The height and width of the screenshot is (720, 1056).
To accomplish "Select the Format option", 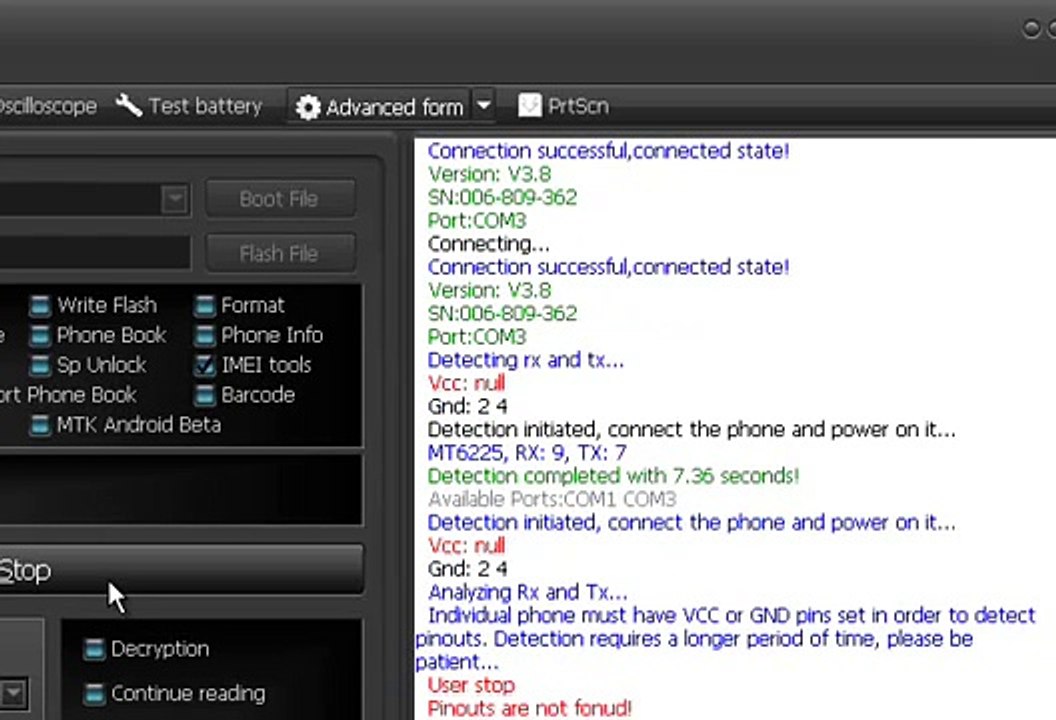I will click(x=239, y=305).
